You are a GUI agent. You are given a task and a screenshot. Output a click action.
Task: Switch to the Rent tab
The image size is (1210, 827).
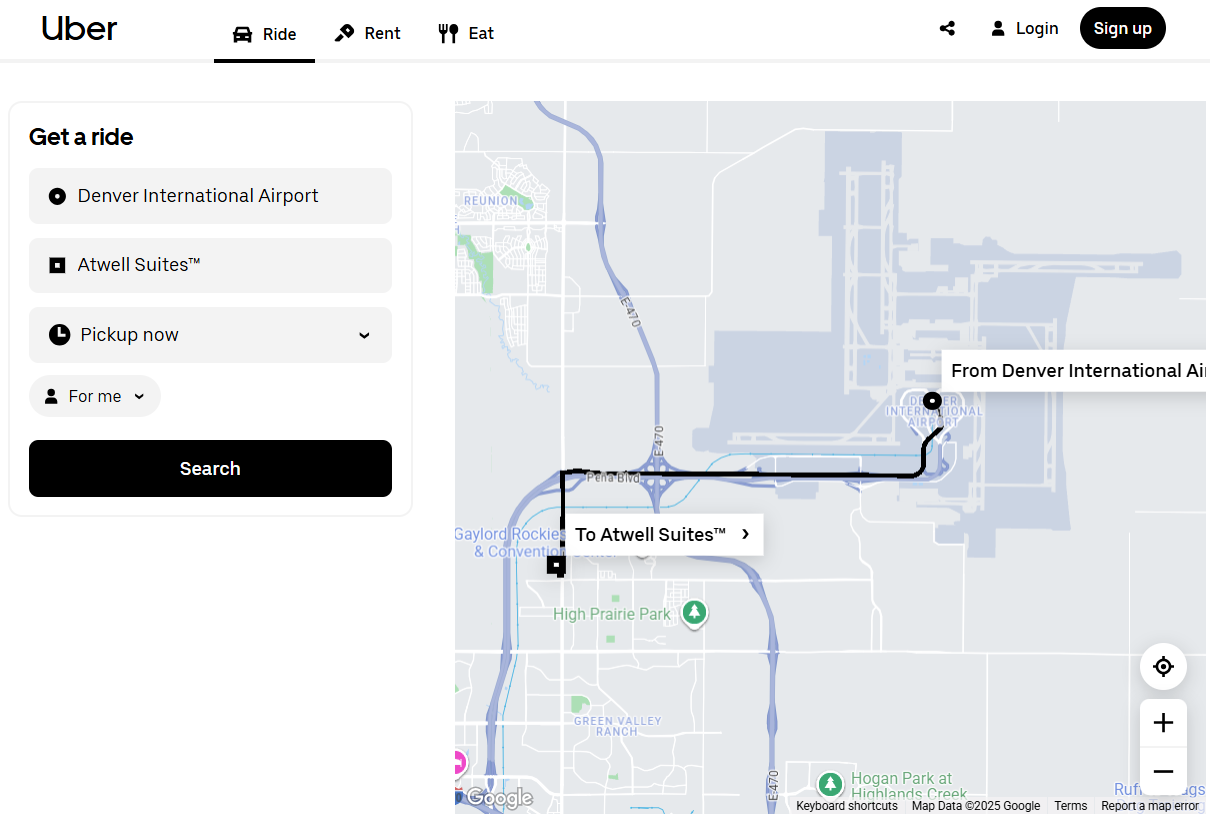[367, 33]
